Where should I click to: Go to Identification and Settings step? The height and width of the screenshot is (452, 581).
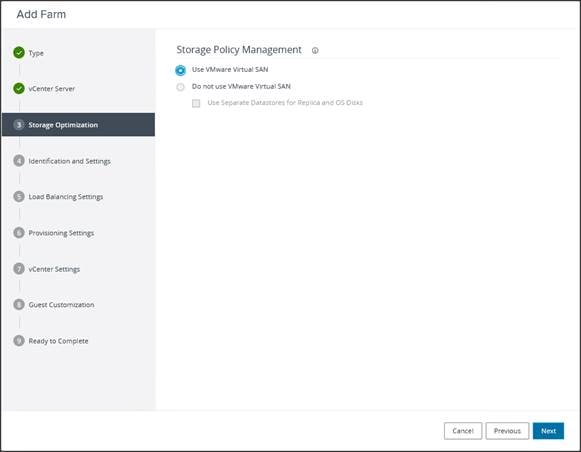[x=70, y=161]
